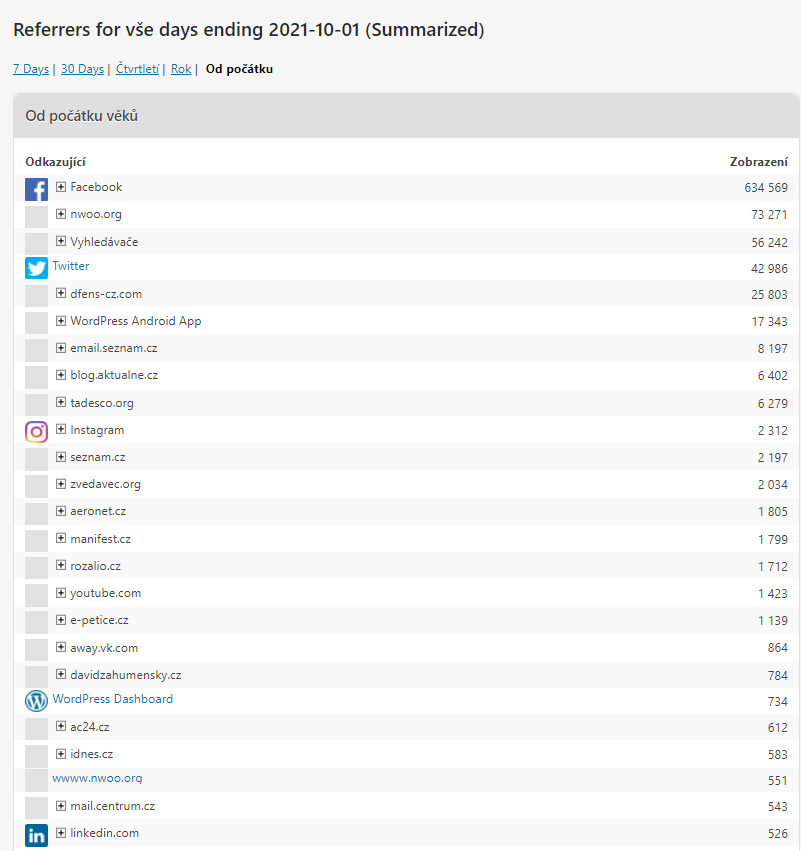Image resolution: width=801 pixels, height=851 pixels.
Task: Click the Facebook logo icon
Action: pyautogui.click(x=36, y=189)
